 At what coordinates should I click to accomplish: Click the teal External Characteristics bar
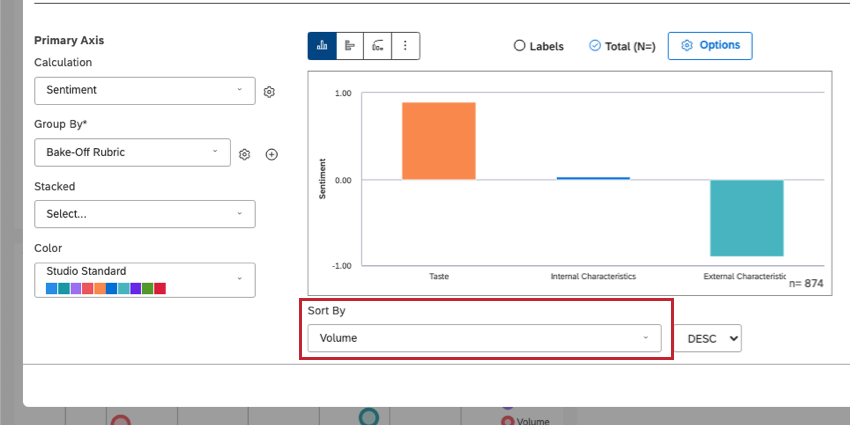pos(747,218)
